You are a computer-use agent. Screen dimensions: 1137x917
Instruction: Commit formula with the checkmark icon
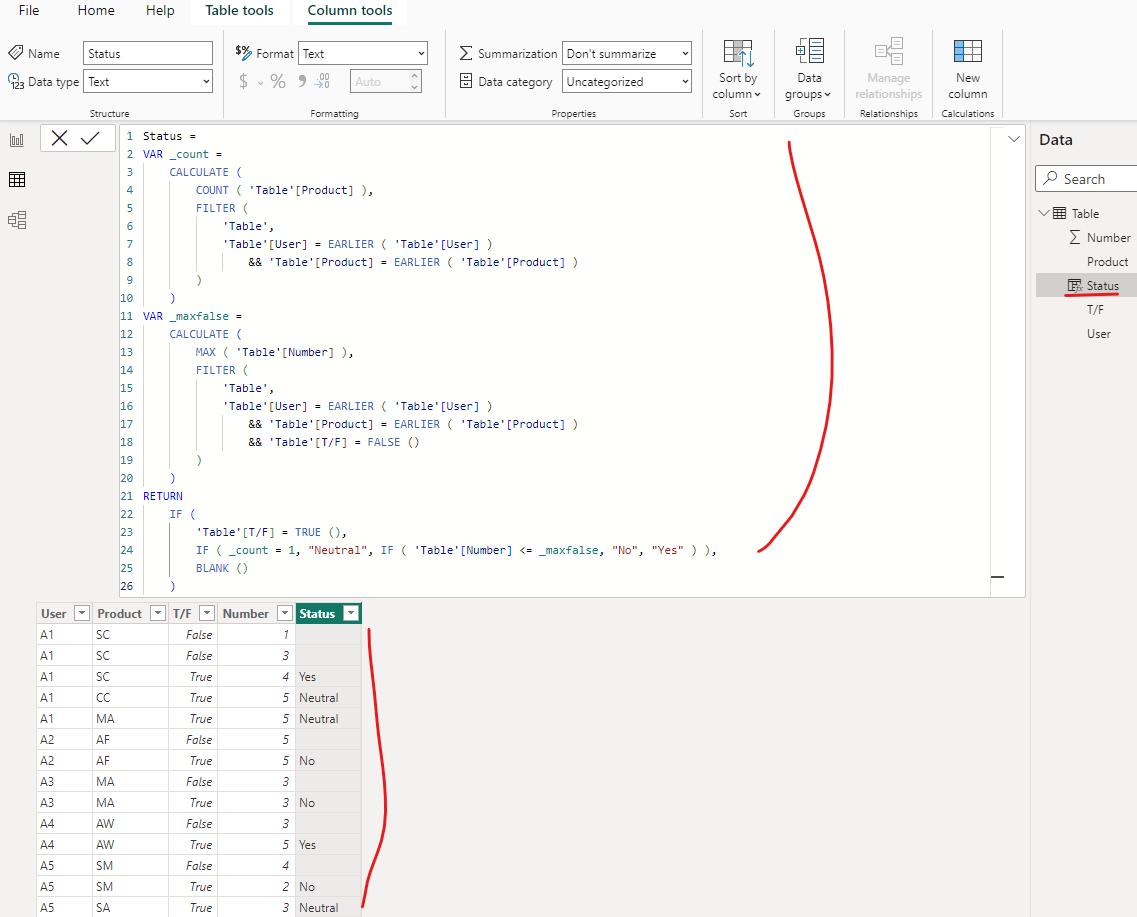[90, 138]
